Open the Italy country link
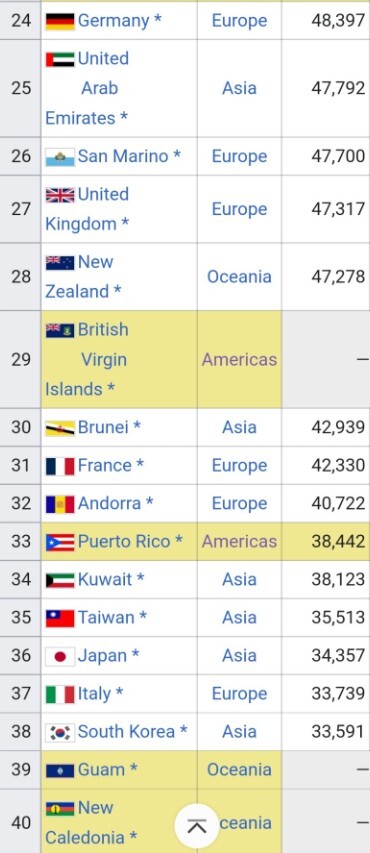The image size is (370, 853). [94, 694]
